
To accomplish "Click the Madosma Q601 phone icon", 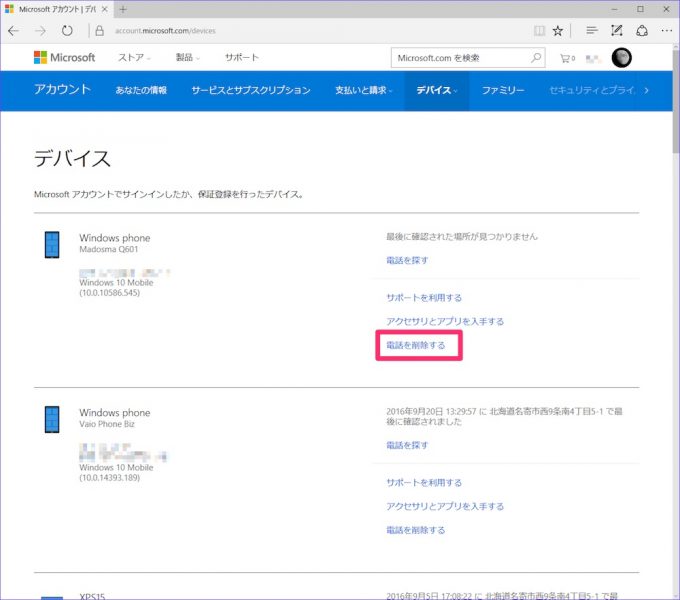I will [x=52, y=245].
